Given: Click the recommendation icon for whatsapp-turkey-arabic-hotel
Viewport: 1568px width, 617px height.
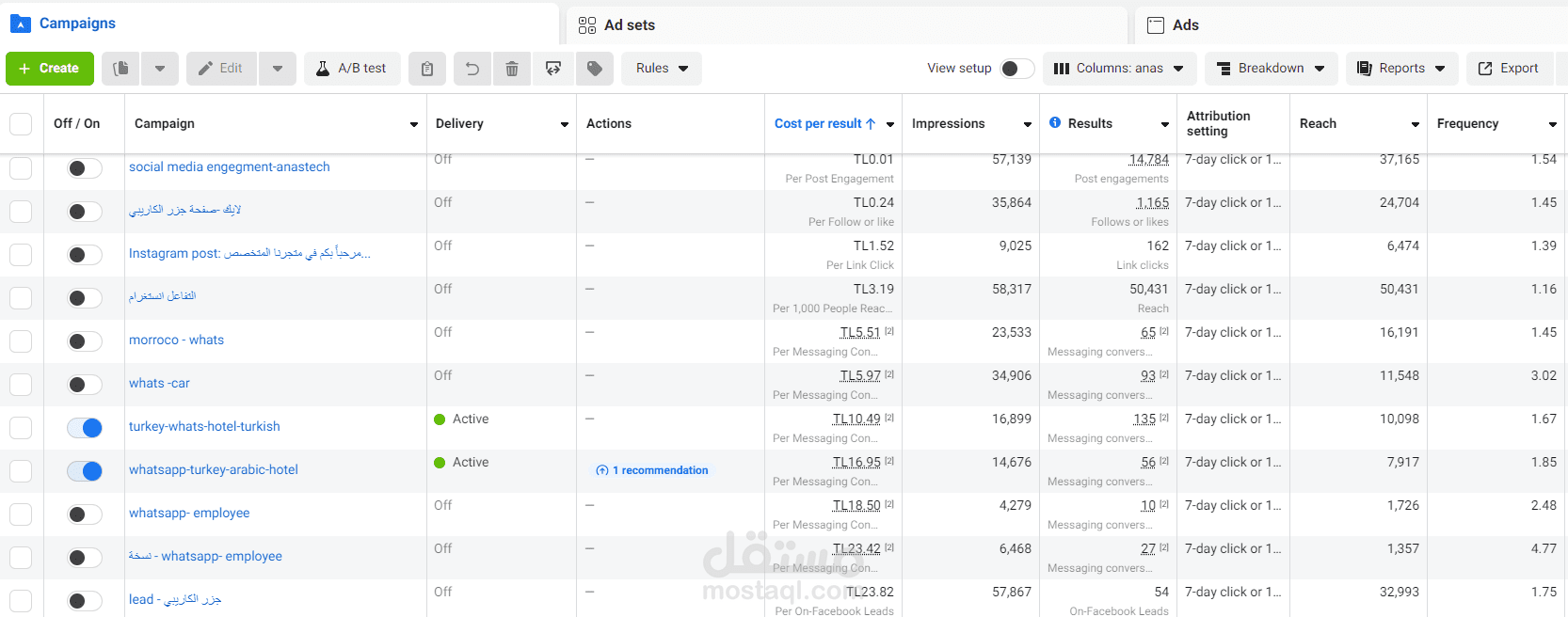Looking at the screenshot, I should pos(602,470).
